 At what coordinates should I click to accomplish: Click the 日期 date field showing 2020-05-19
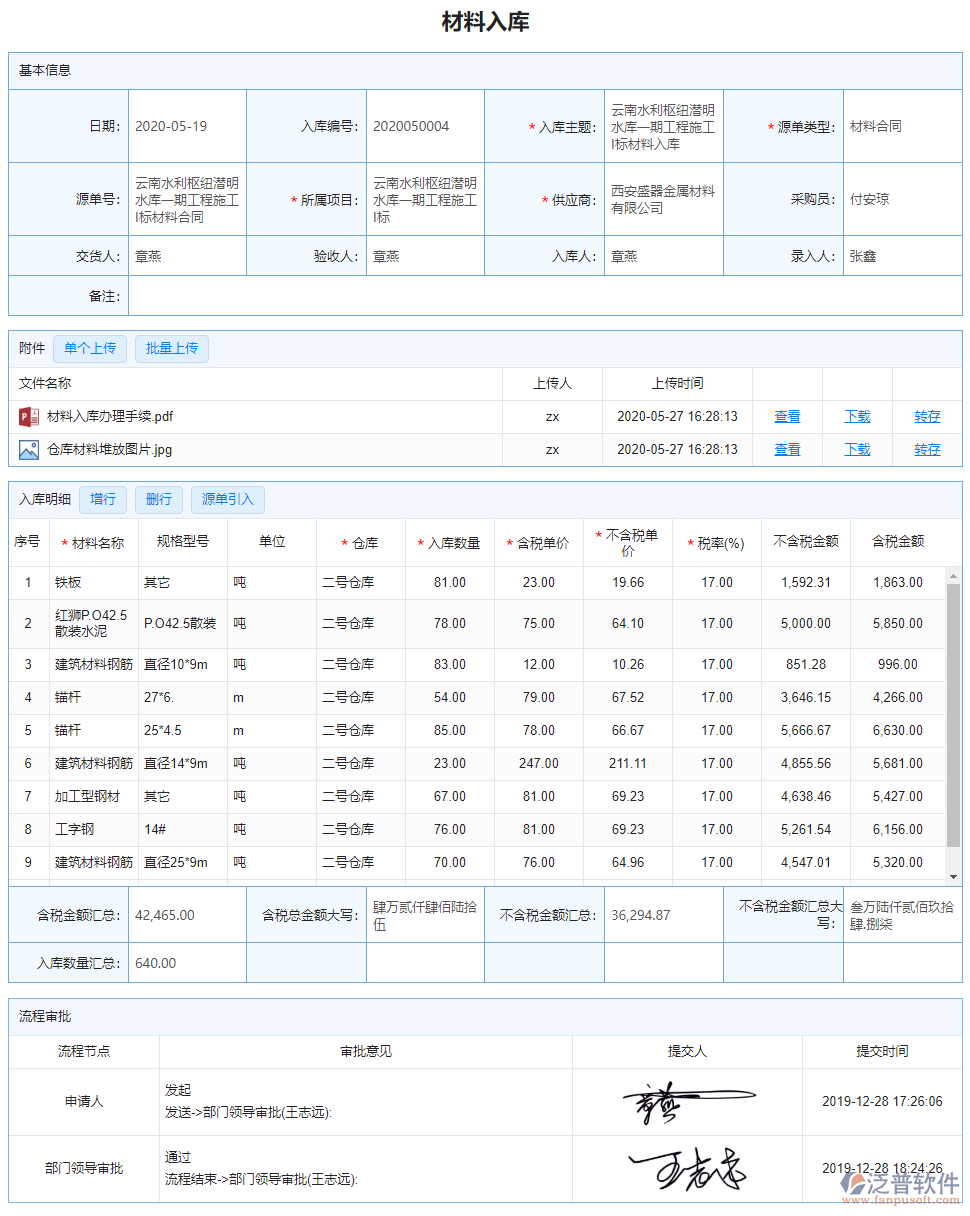(187, 126)
